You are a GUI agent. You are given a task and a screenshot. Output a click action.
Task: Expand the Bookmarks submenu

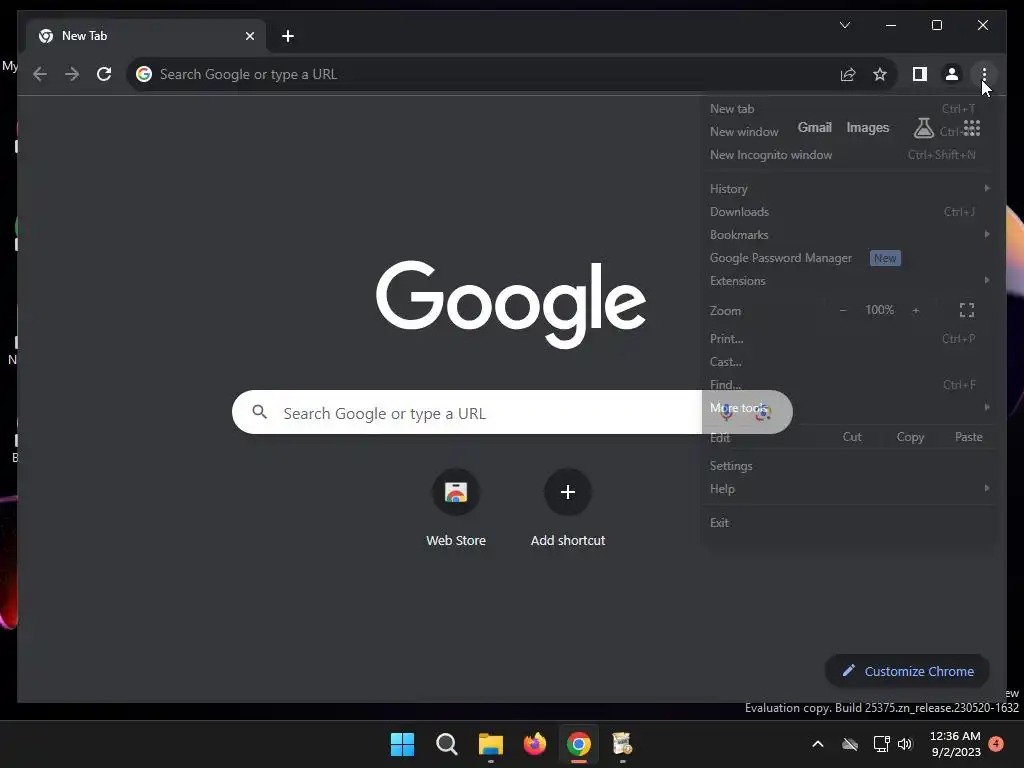pos(848,234)
